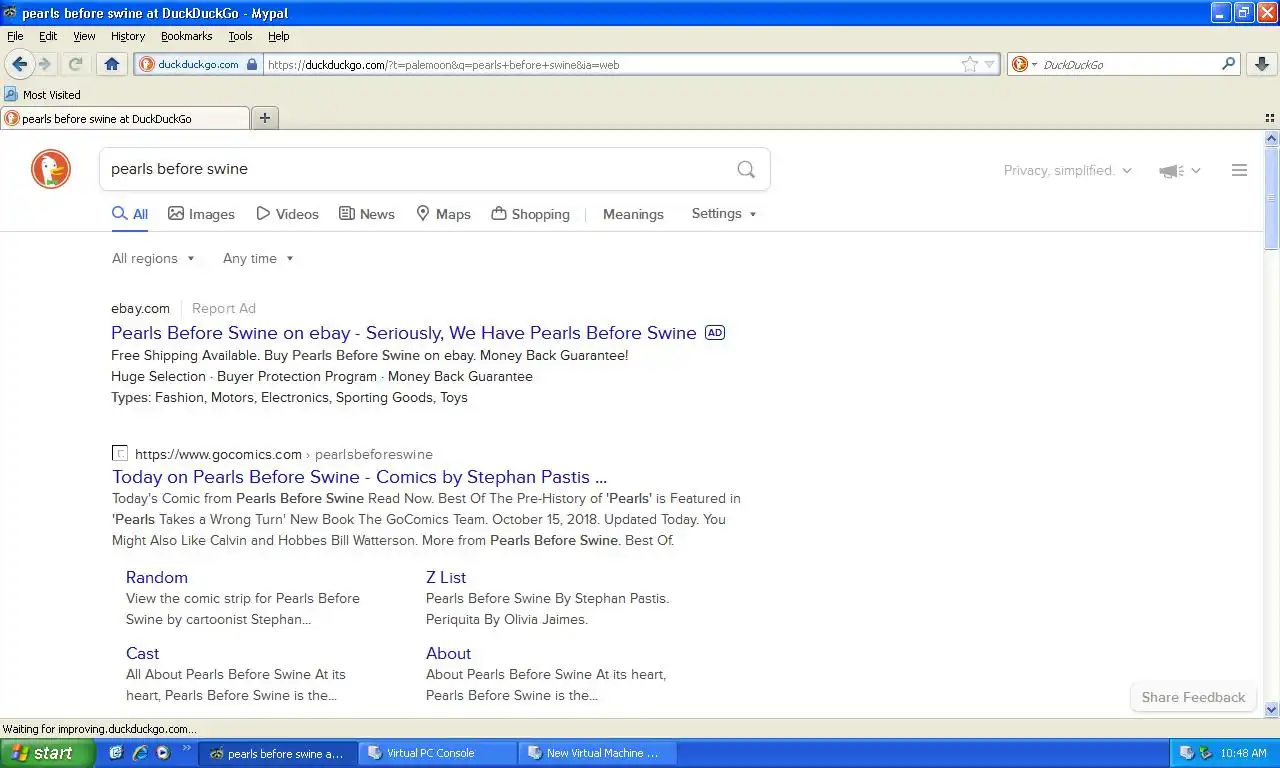Open New Virtual Machine taskbar button
Screen dimensions: 1280x768
point(598,753)
